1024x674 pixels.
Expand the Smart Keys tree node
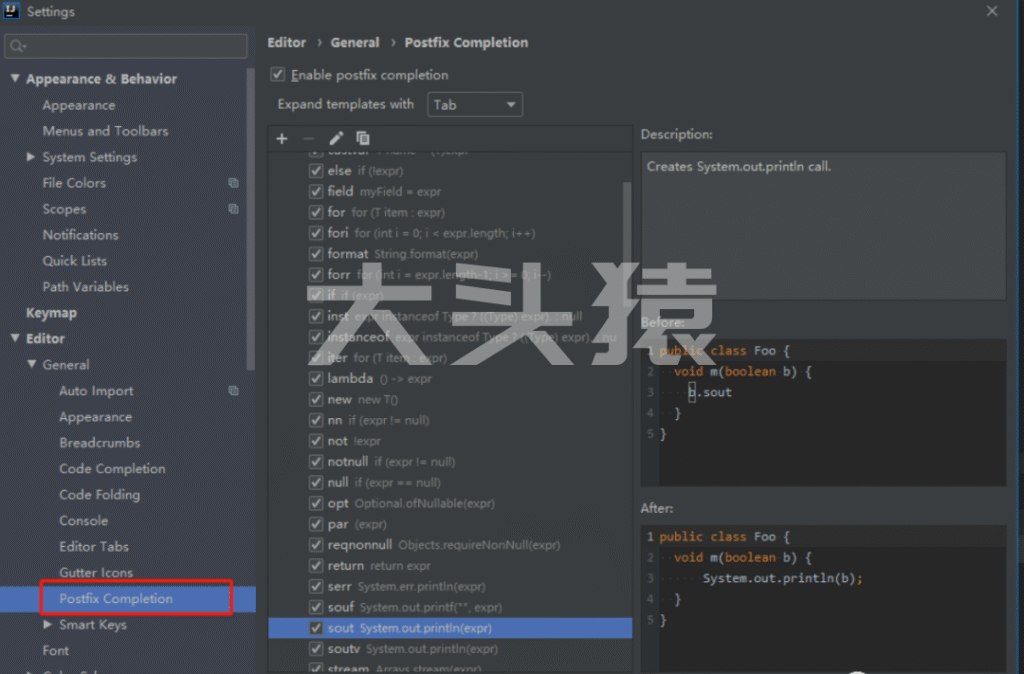(x=48, y=625)
